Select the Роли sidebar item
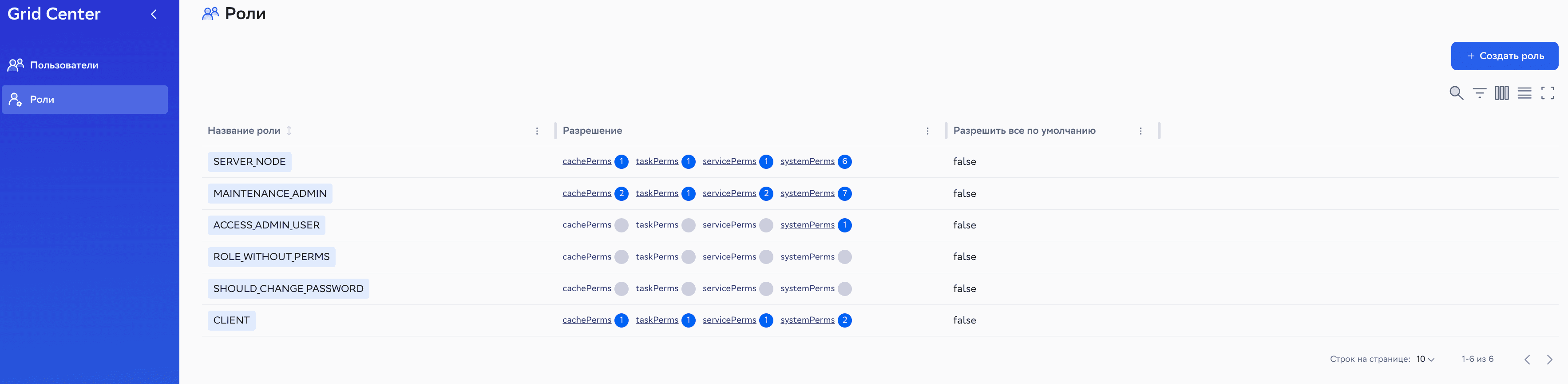Screen dimensions: 1568x384 tap(42, 100)
